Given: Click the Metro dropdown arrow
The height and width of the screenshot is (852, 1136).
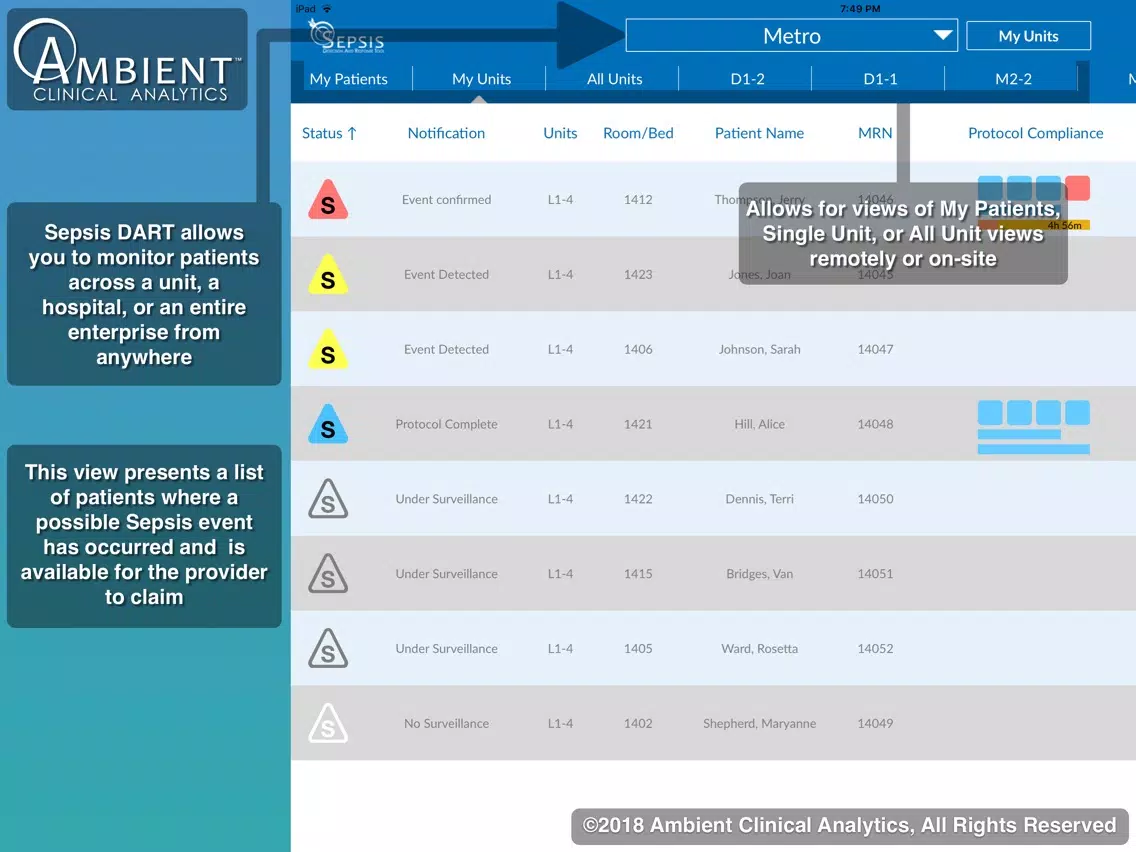Looking at the screenshot, I should click(943, 36).
